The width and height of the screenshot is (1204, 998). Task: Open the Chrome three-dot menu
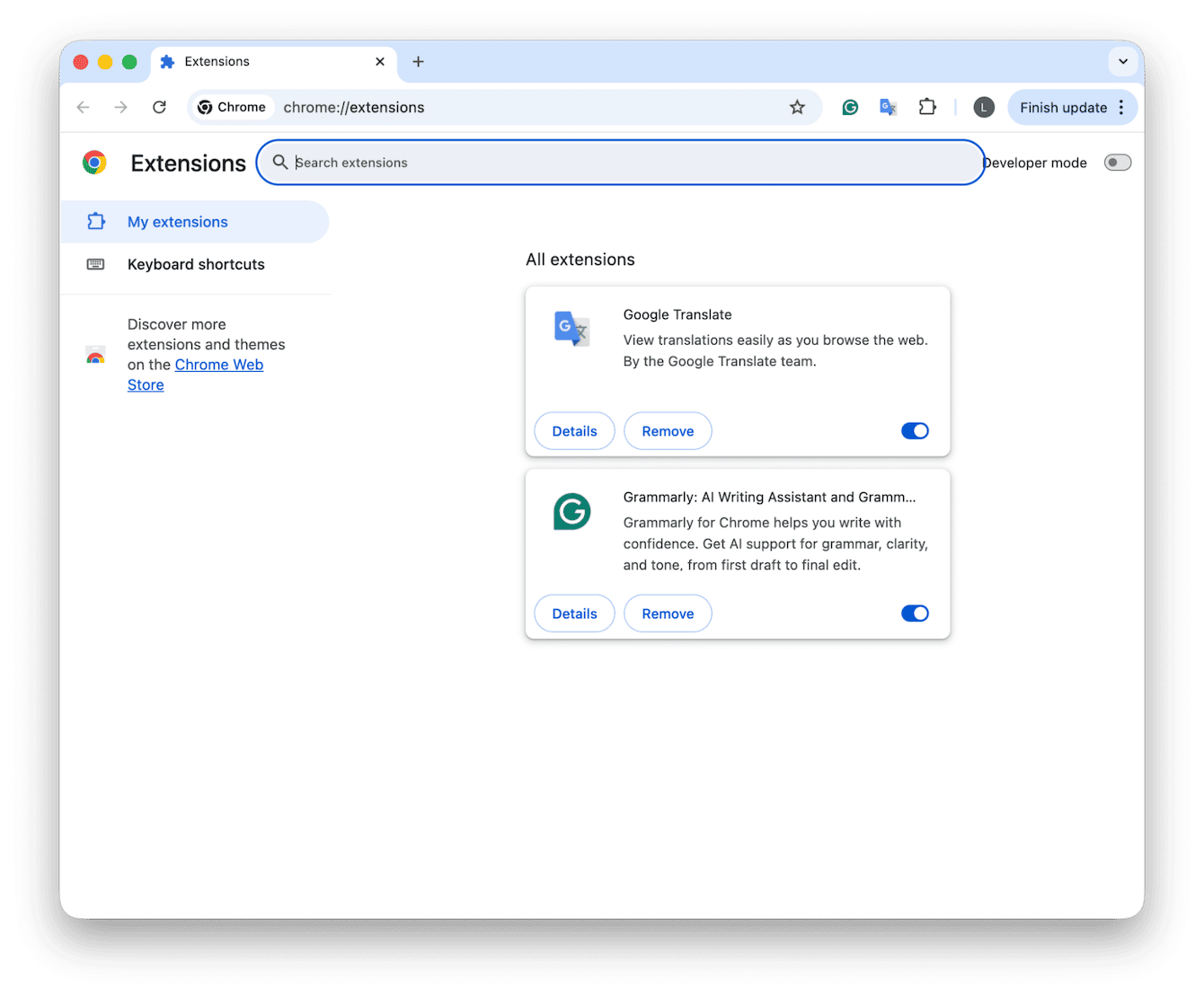1121,107
